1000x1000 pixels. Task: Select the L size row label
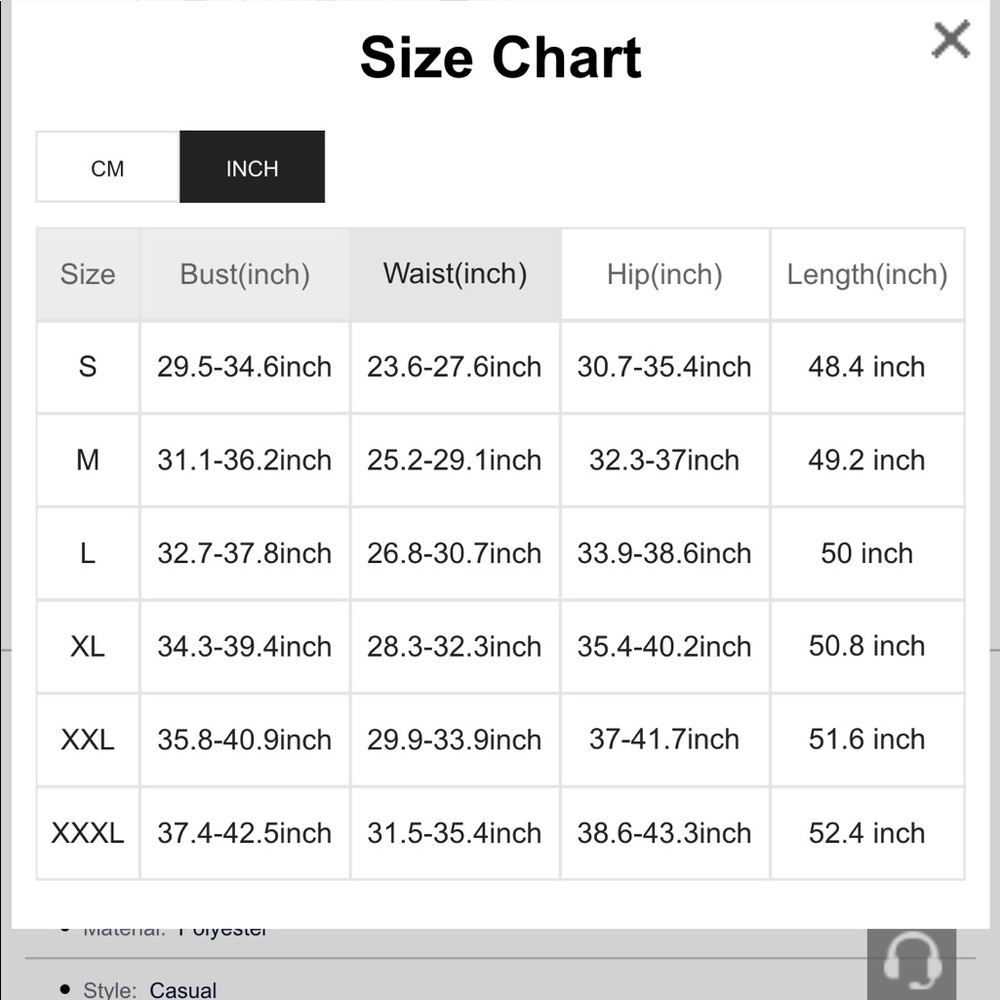pyautogui.click(x=88, y=553)
